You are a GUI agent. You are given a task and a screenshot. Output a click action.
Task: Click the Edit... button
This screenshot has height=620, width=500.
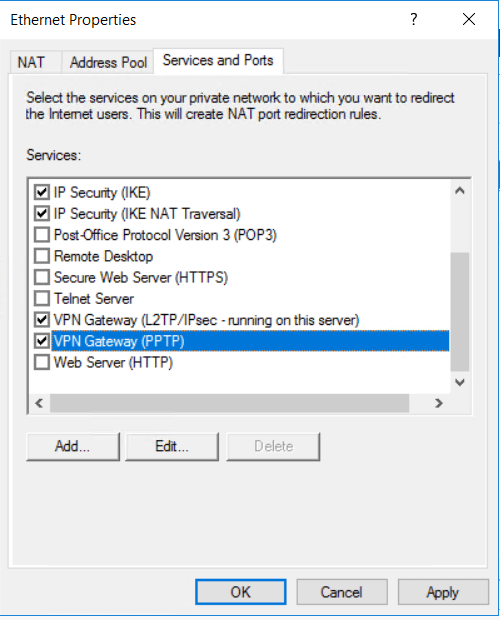172,446
